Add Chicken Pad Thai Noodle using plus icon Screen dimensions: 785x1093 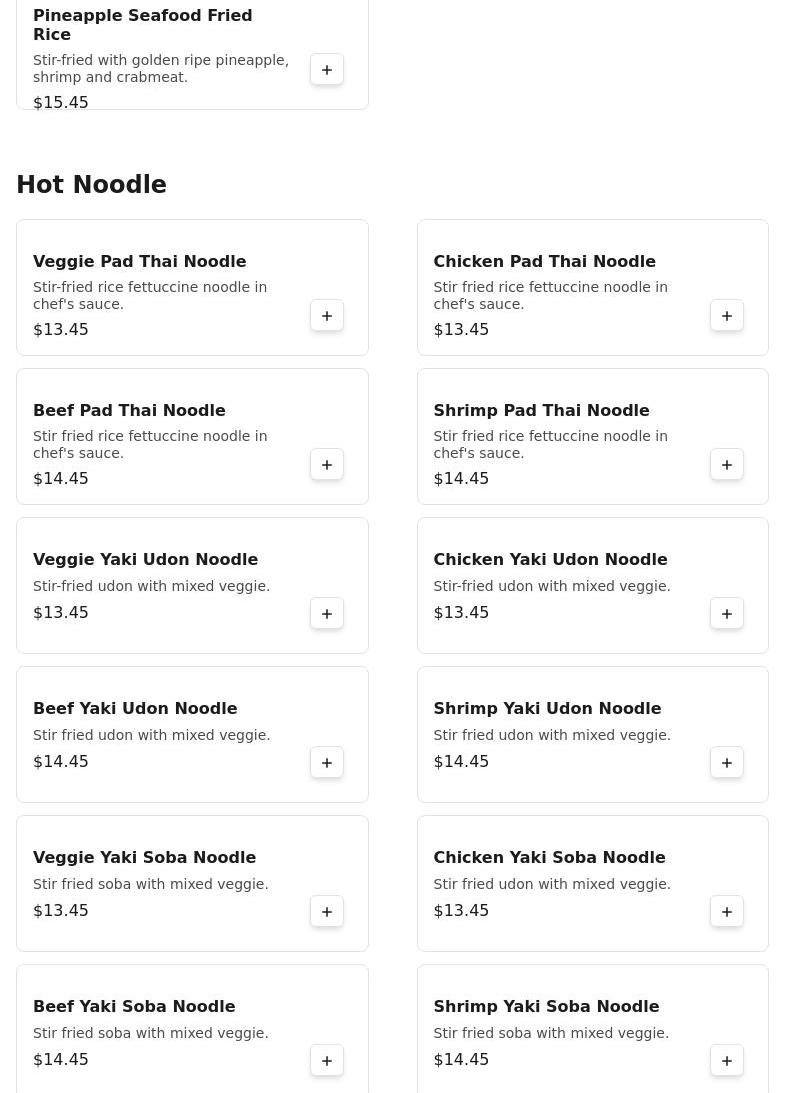[x=726, y=316]
